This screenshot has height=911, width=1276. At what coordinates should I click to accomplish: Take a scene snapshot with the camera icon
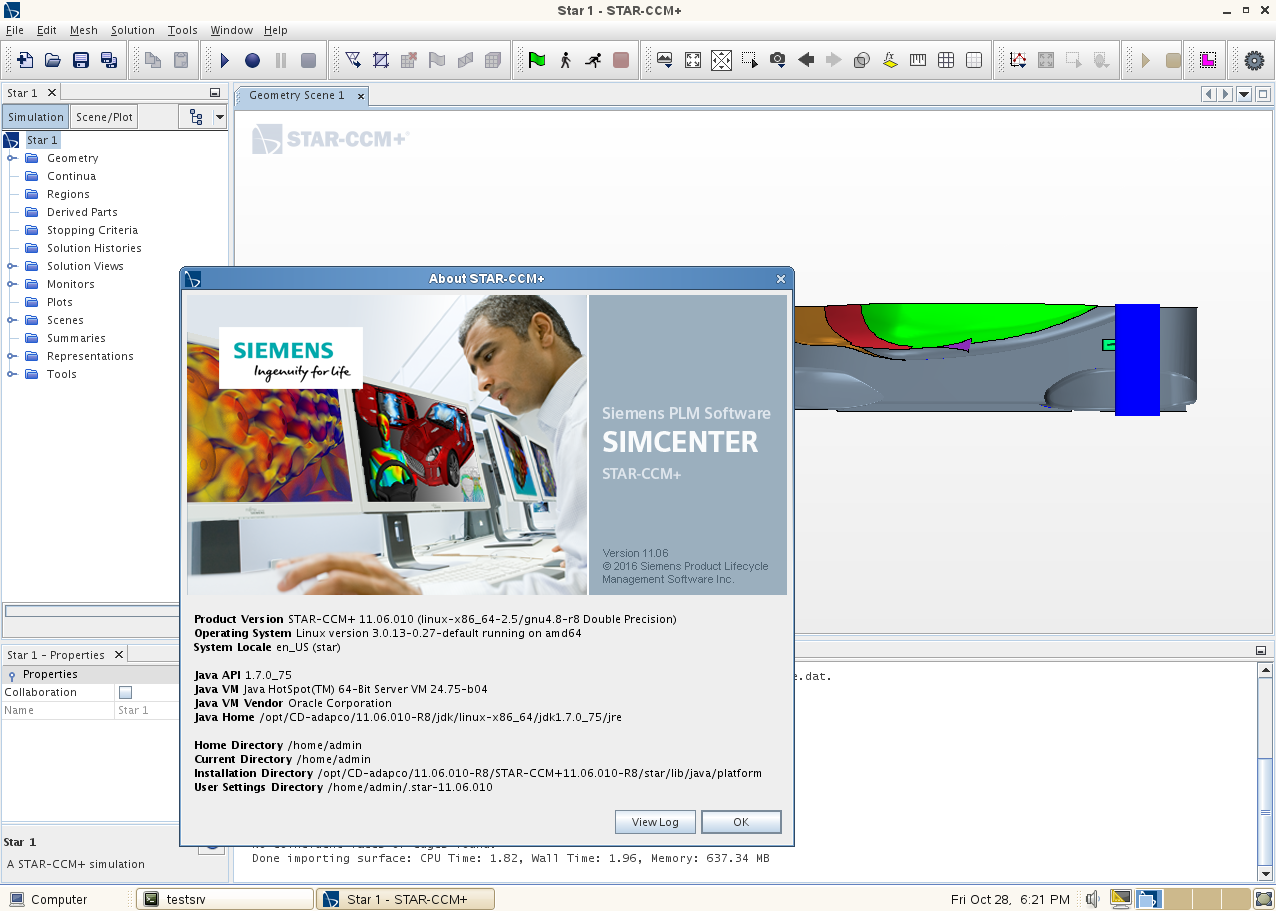click(777, 60)
